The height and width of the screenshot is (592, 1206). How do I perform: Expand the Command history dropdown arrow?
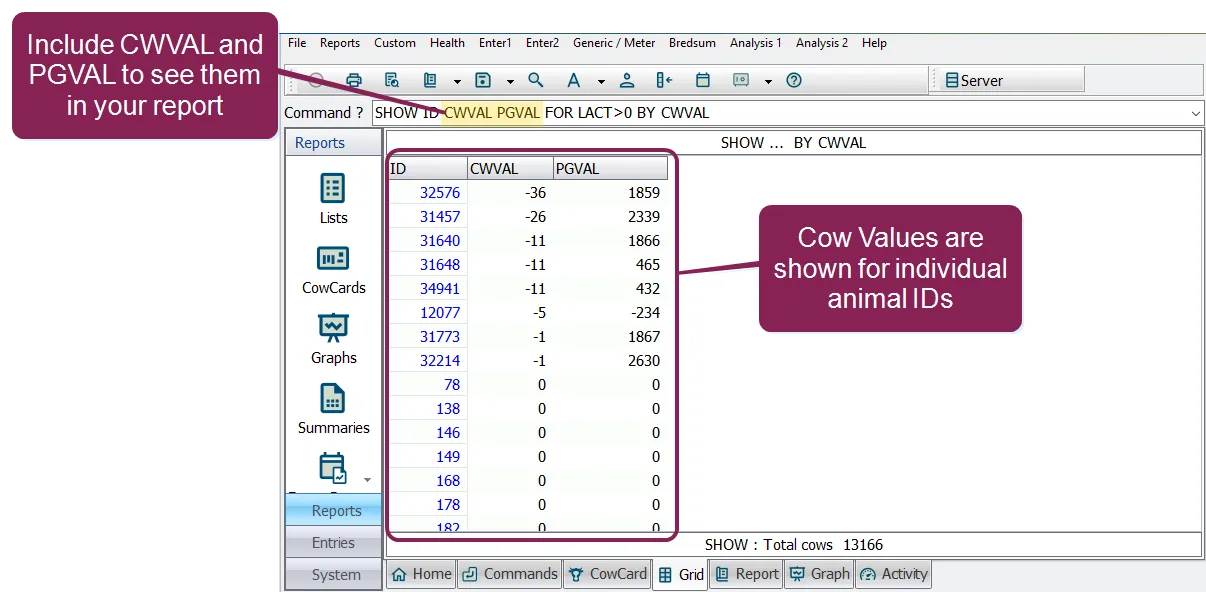pyautogui.click(x=1196, y=113)
